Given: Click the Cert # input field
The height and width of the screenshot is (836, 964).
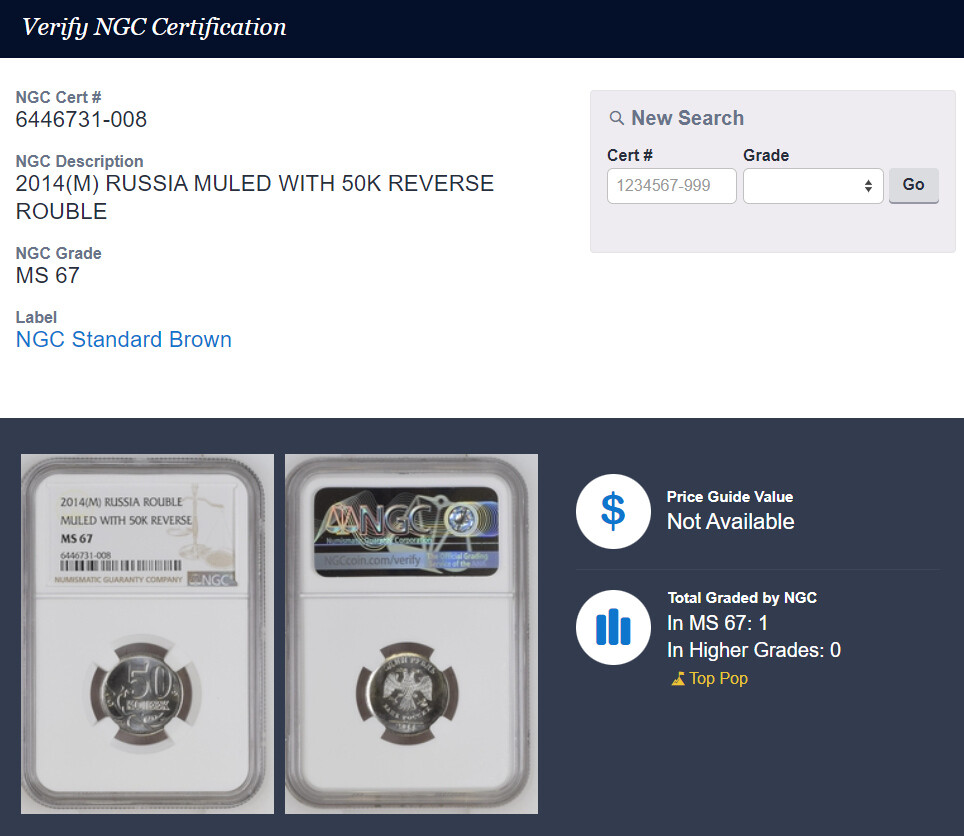Looking at the screenshot, I should tap(671, 186).
